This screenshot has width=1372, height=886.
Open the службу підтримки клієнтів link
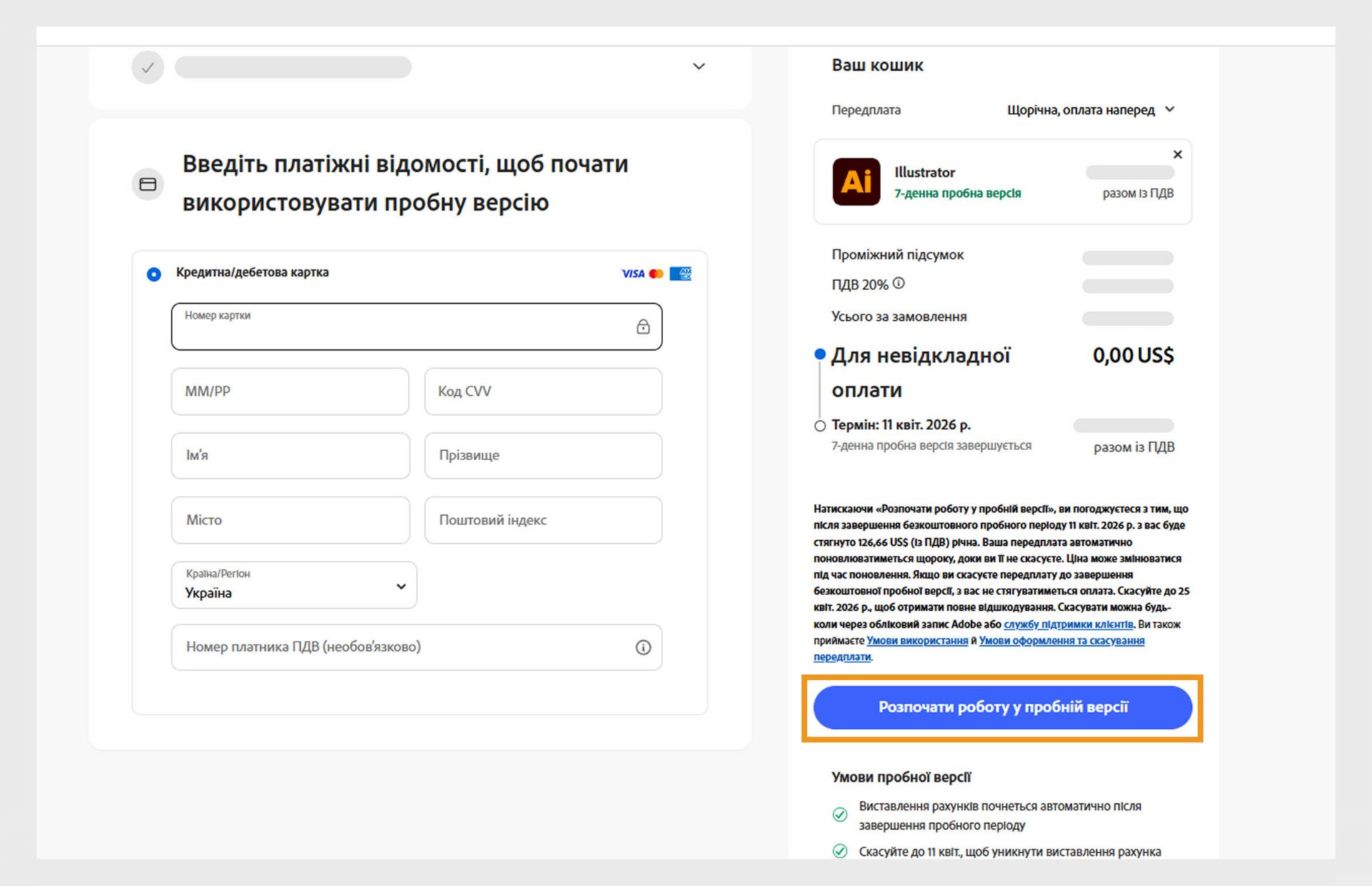[1068, 624]
